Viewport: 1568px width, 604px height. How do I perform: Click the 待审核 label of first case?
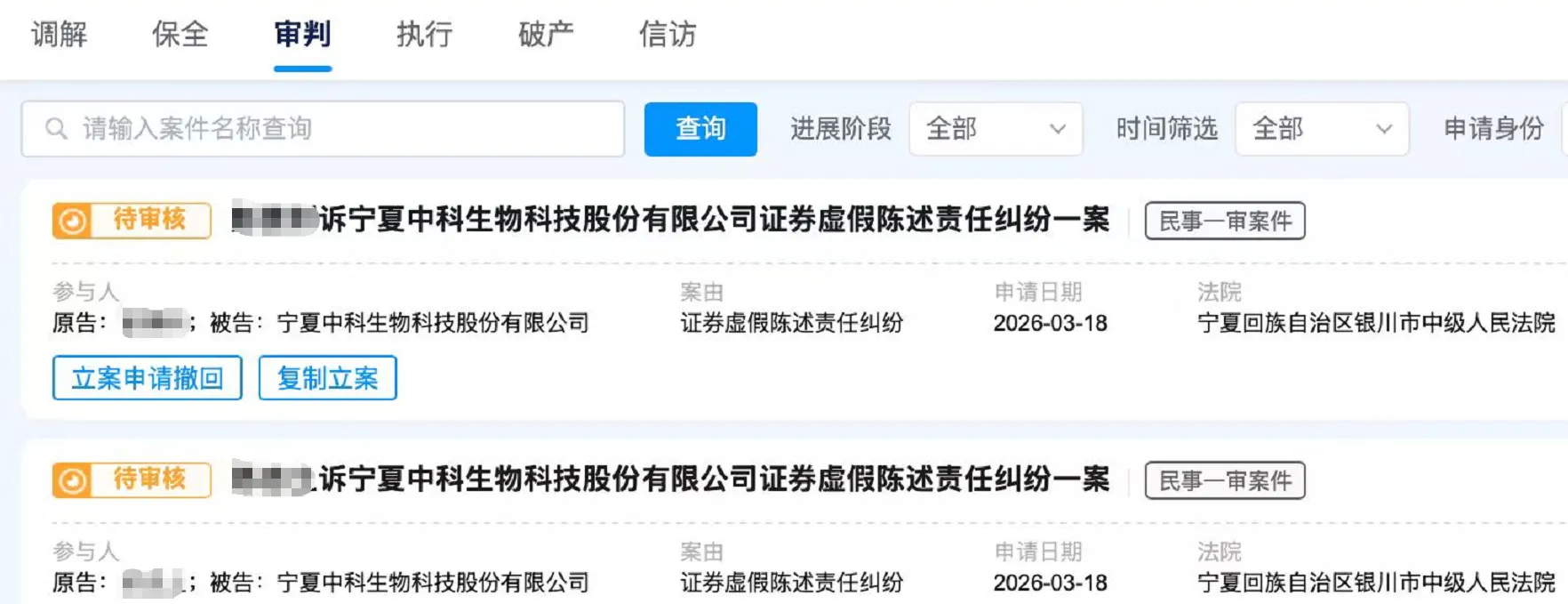tap(149, 220)
